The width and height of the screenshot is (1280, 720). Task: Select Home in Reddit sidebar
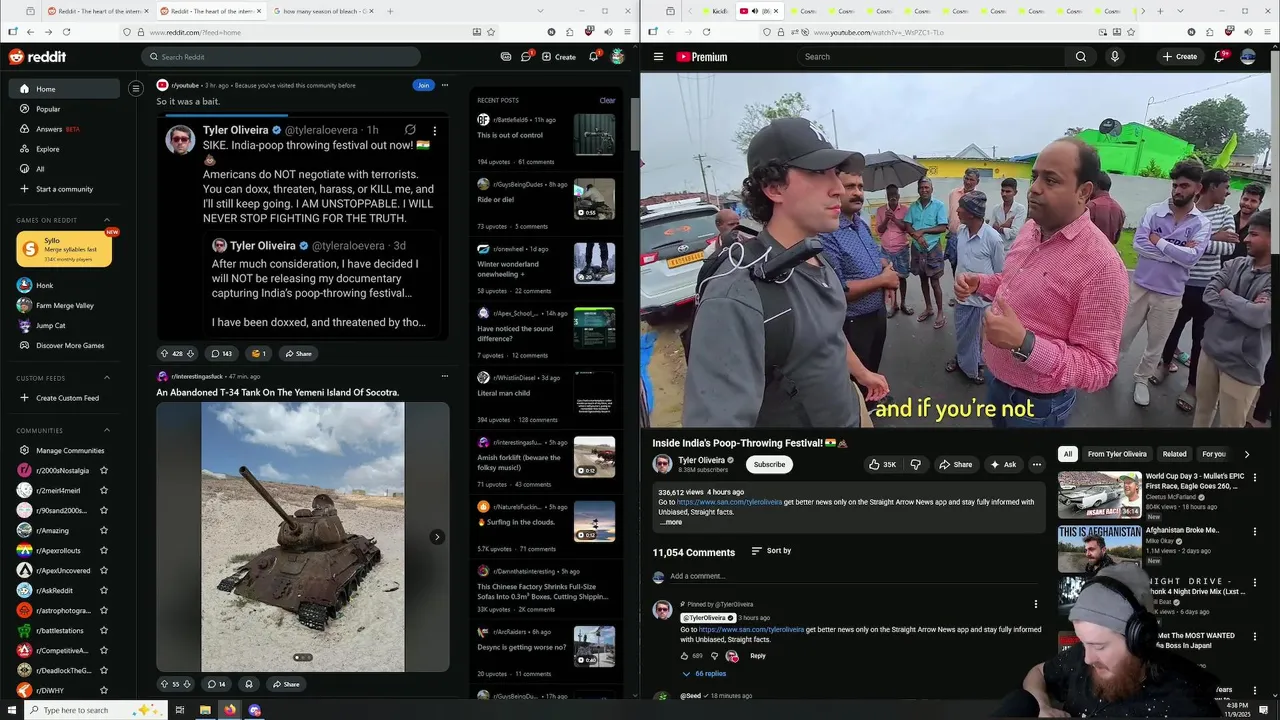click(x=64, y=89)
